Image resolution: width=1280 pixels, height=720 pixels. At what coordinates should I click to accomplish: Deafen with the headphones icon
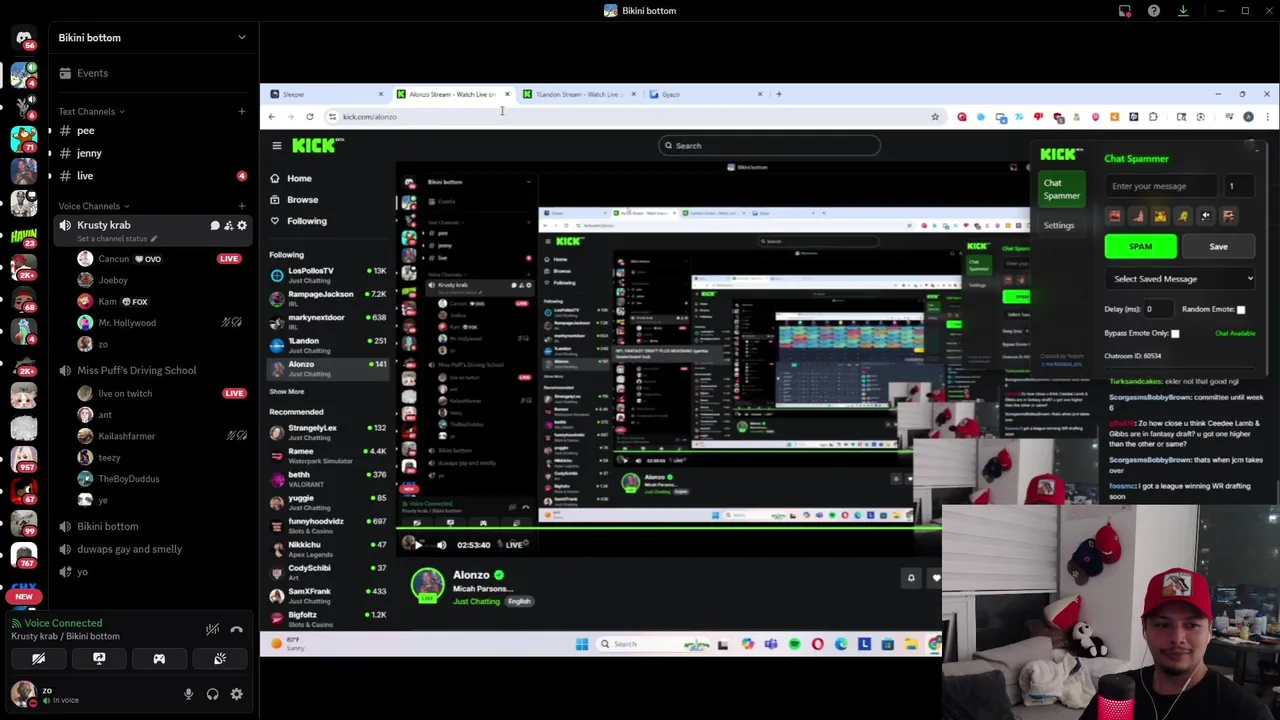click(212, 694)
